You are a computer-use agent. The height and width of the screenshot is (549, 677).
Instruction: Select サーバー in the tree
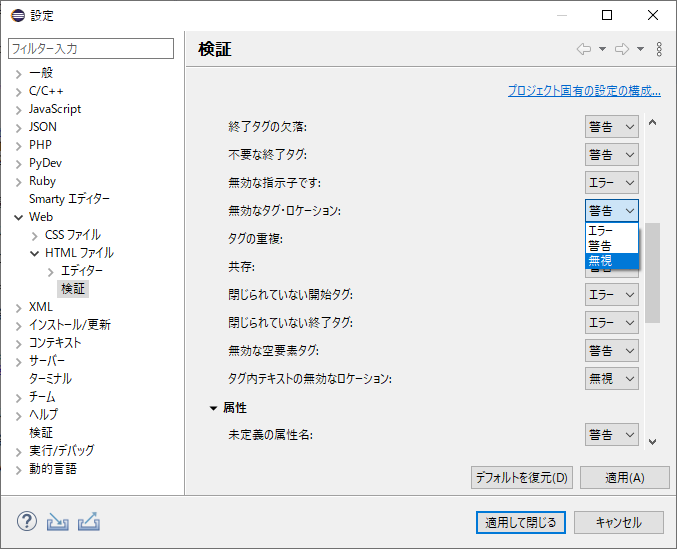pos(47,361)
